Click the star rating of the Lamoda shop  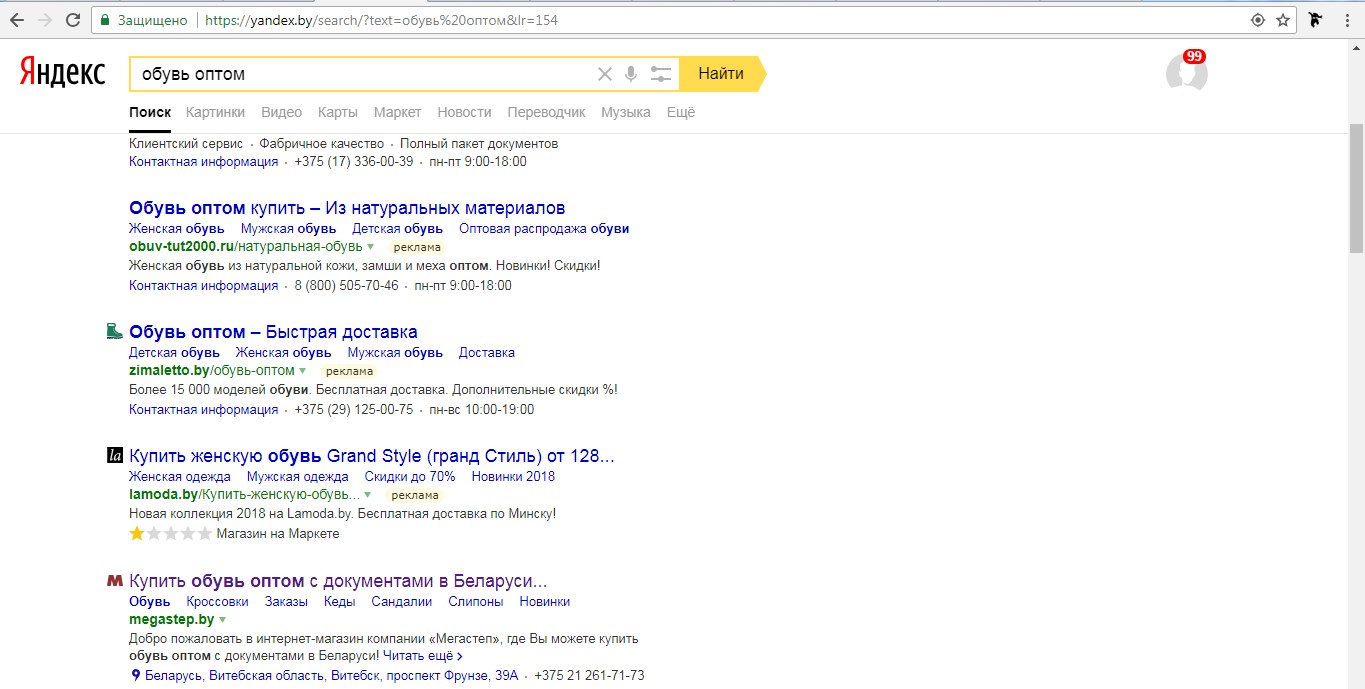(171, 533)
